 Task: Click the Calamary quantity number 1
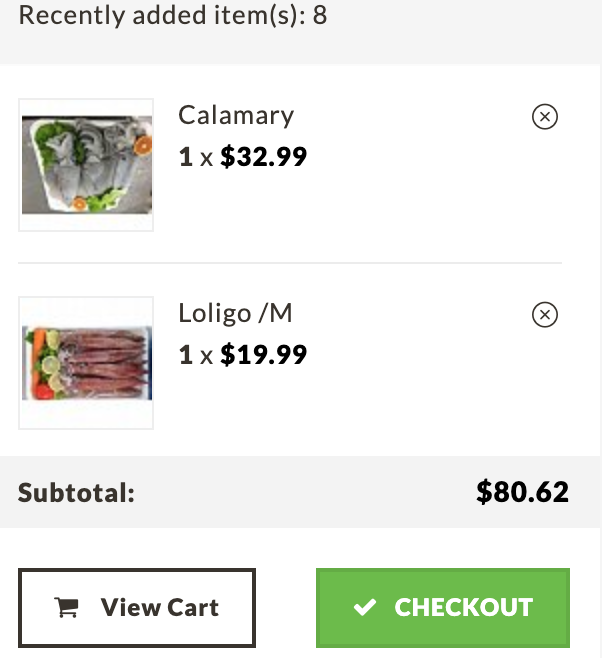185,157
